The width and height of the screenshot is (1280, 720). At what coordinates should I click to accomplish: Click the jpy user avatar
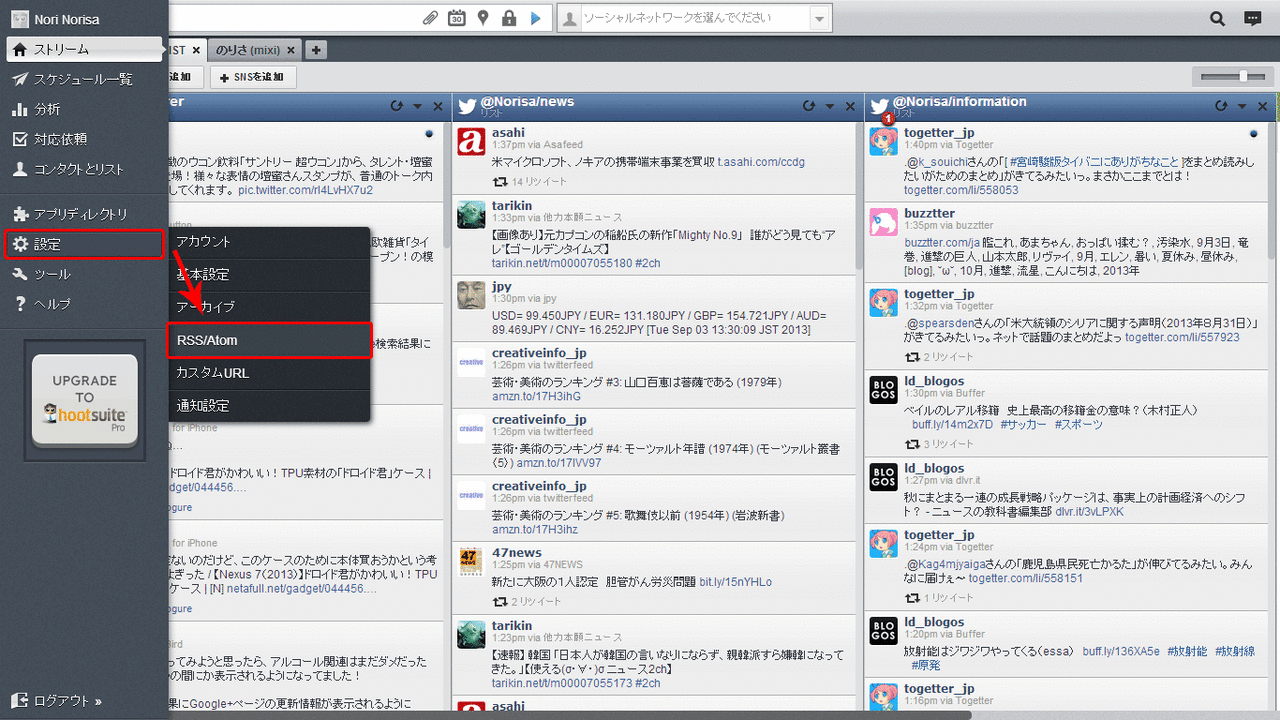[x=471, y=295]
